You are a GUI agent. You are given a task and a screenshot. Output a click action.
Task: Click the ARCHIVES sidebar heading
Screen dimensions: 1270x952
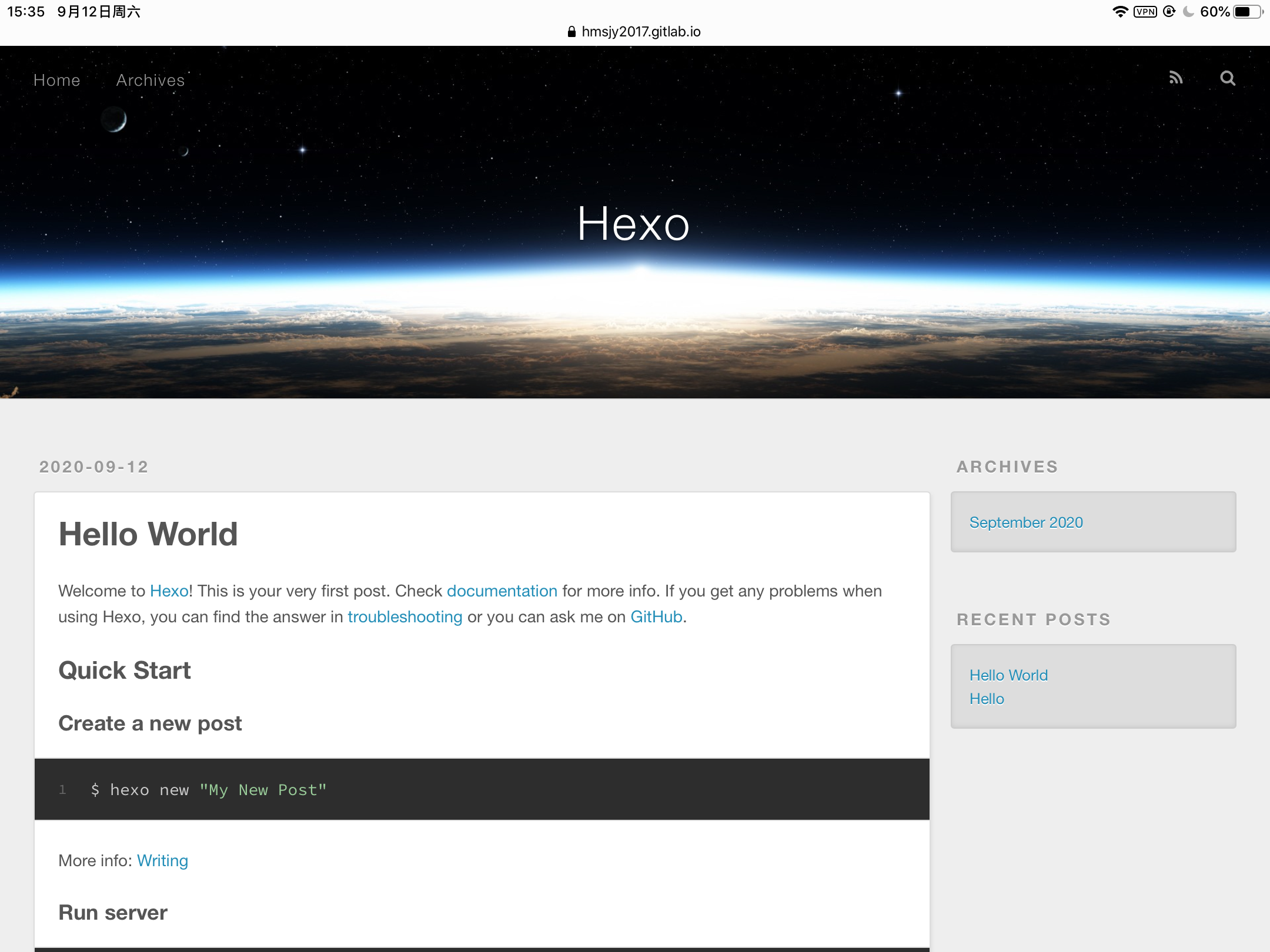click(x=1007, y=467)
